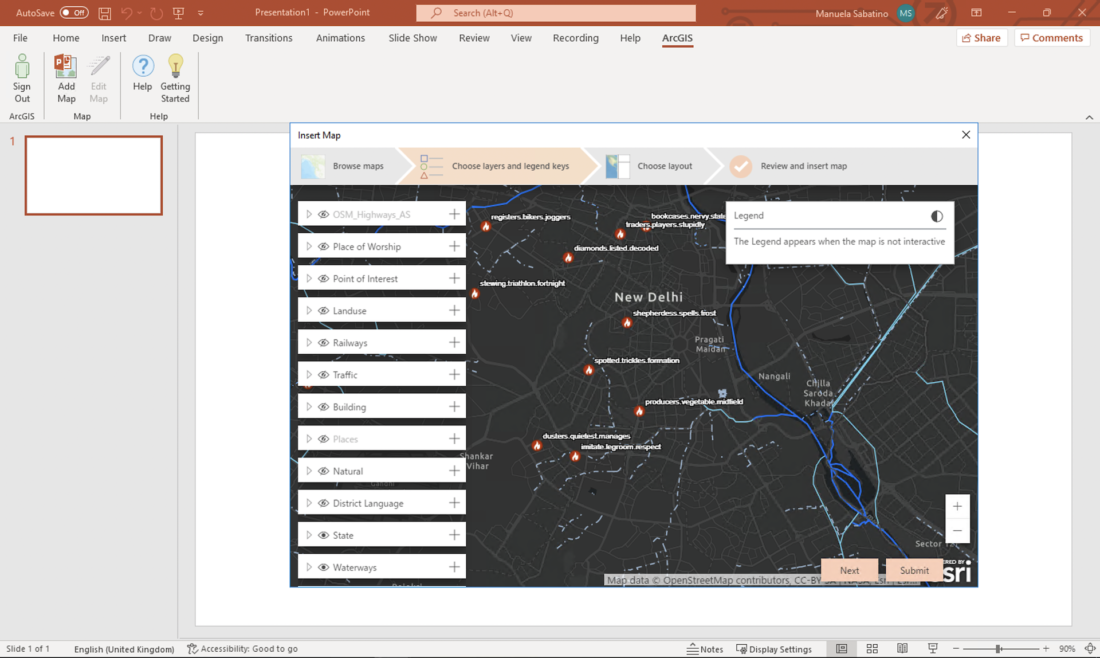
Task: Add Traffic layer to legend
Action: (x=455, y=375)
